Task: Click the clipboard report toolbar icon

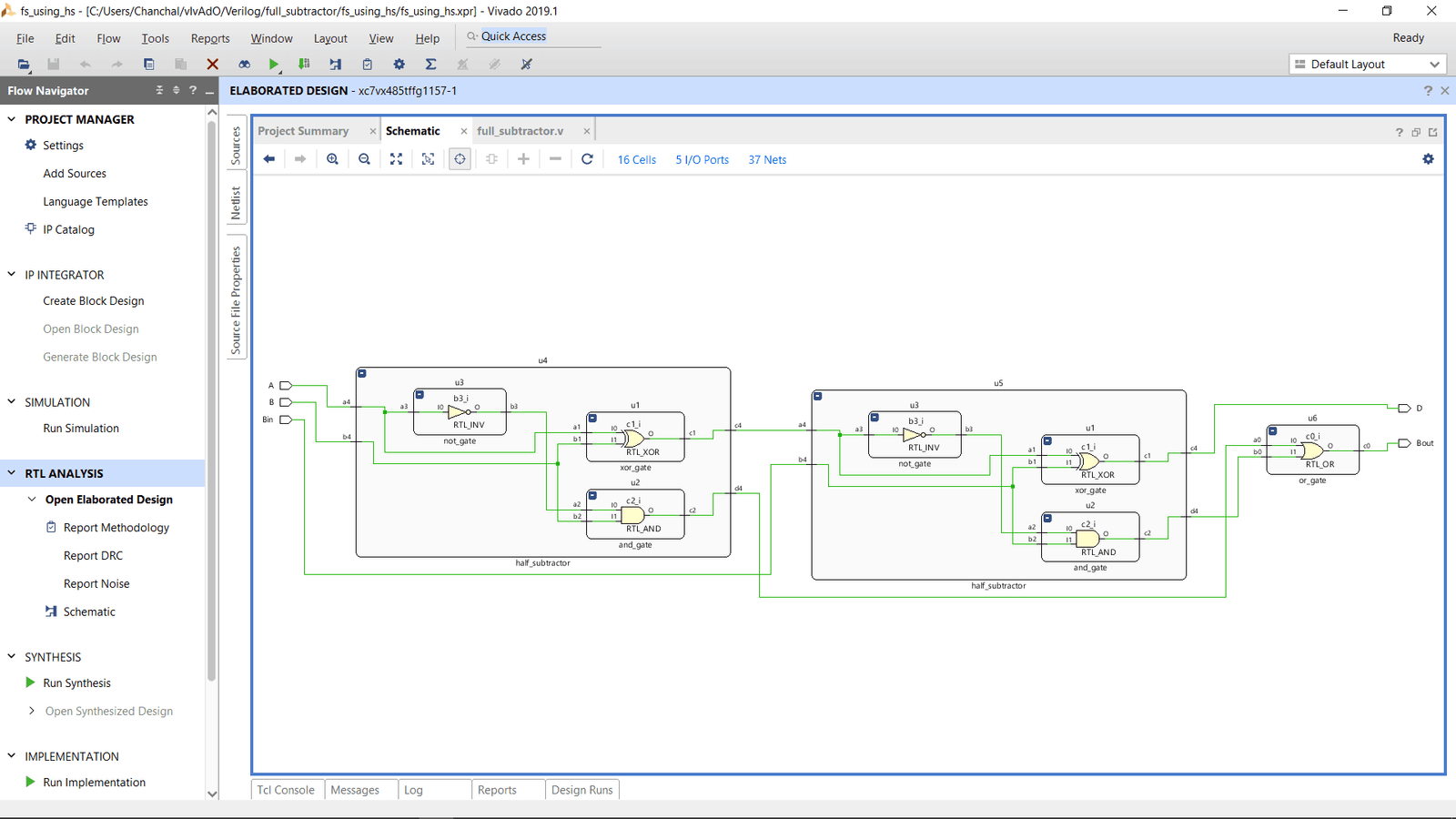Action: coord(368,64)
